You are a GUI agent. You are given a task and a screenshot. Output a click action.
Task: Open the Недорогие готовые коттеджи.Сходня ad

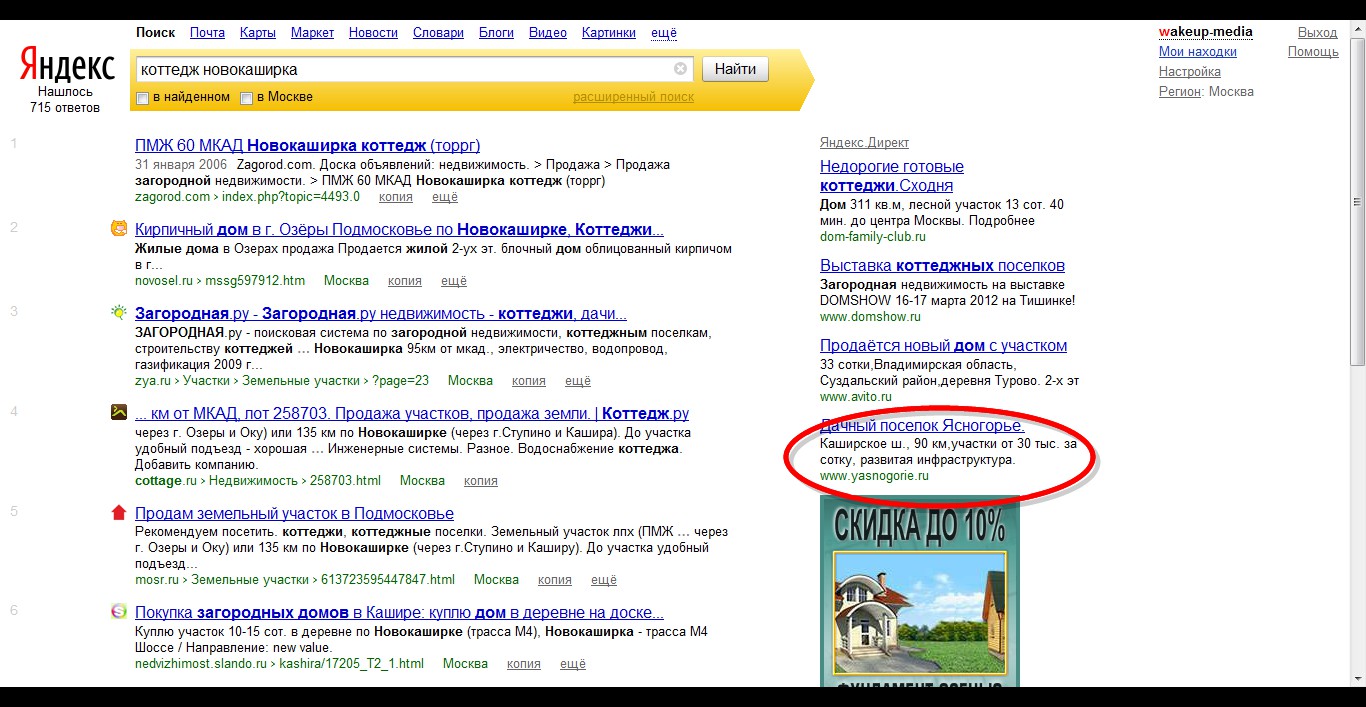[x=891, y=176]
